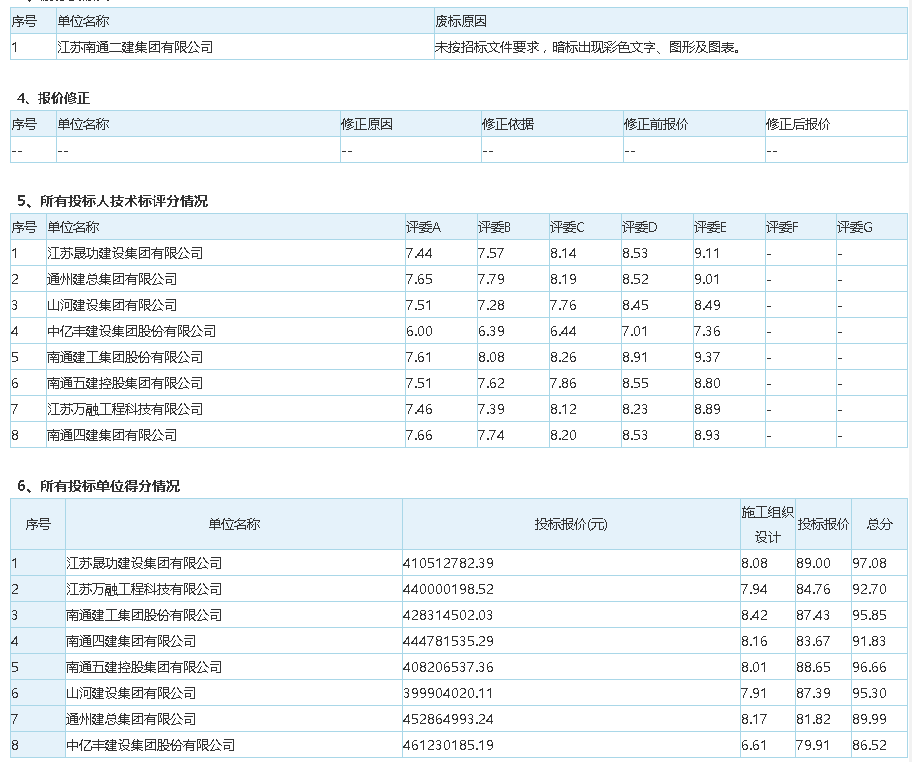Select the 总分 column header

click(x=879, y=525)
